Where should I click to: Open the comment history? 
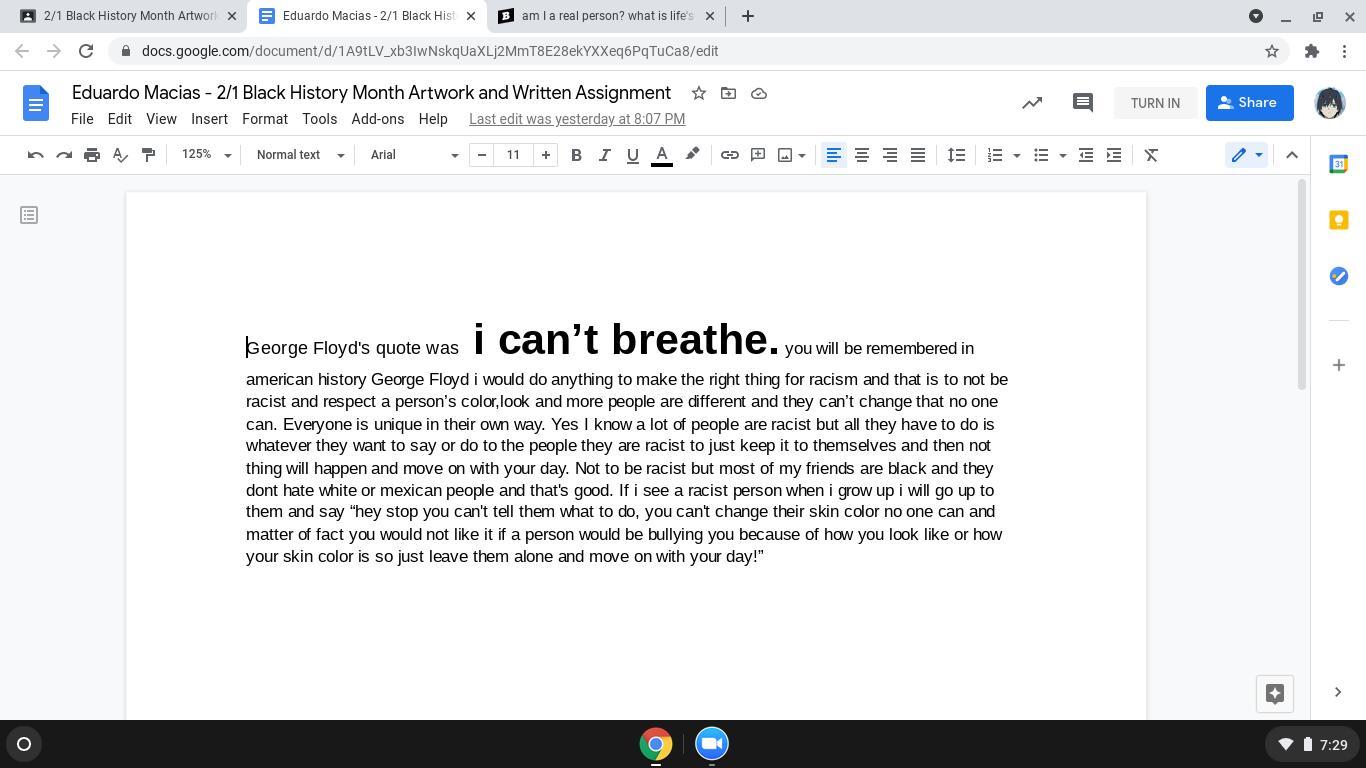[1082, 103]
